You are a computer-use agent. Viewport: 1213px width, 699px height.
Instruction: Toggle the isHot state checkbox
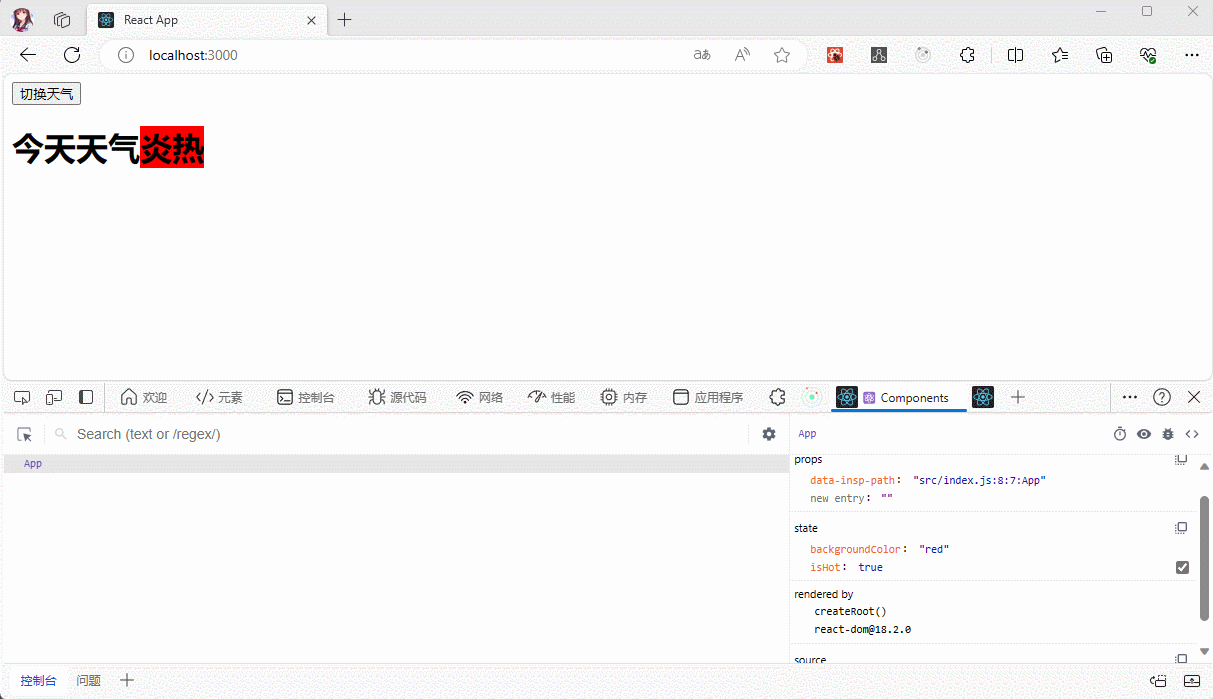[1182, 567]
